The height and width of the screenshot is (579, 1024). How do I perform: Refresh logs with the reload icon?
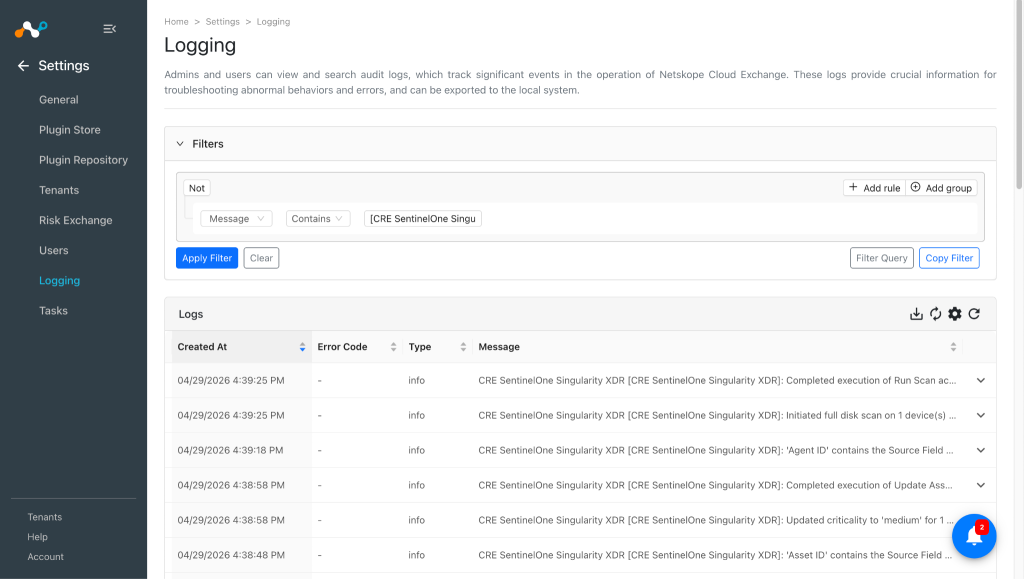(974, 314)
